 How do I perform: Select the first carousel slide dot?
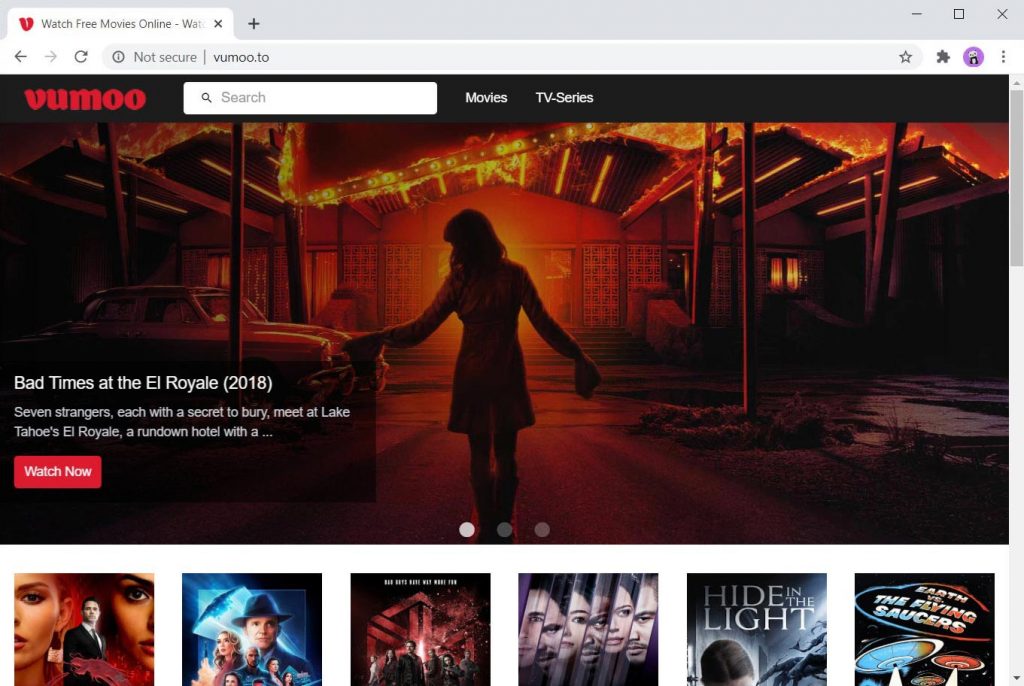pyautogui.click(x=467, y=529)
